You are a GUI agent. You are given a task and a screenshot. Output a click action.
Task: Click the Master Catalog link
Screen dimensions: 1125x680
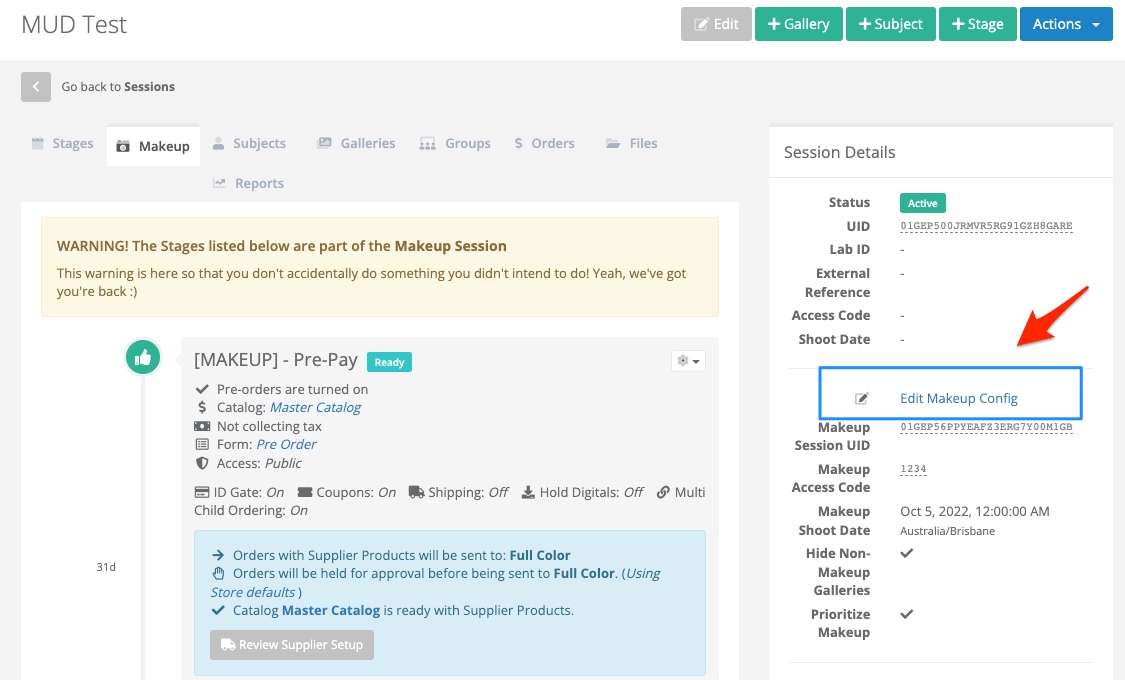coord(315,407)
